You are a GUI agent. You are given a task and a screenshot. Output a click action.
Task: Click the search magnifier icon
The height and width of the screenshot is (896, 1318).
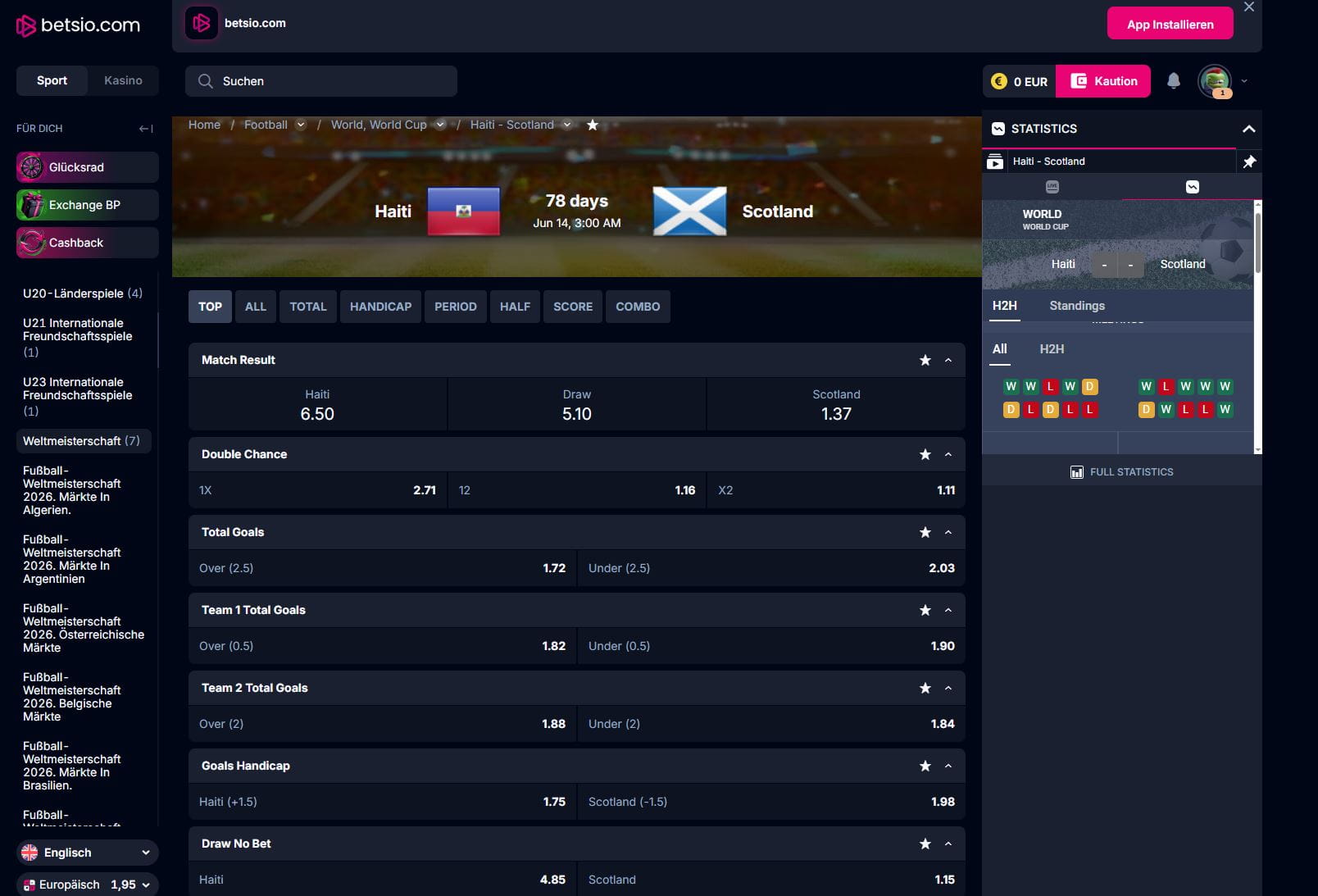204,80
